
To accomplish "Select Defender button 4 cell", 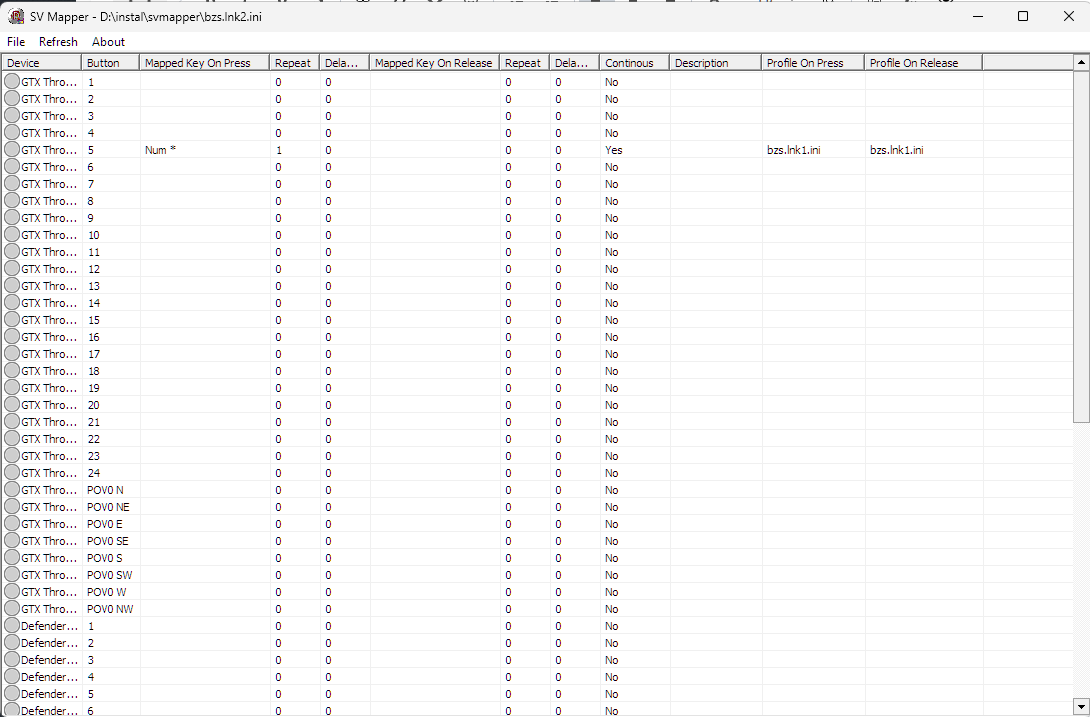I will tap(90, 677).
